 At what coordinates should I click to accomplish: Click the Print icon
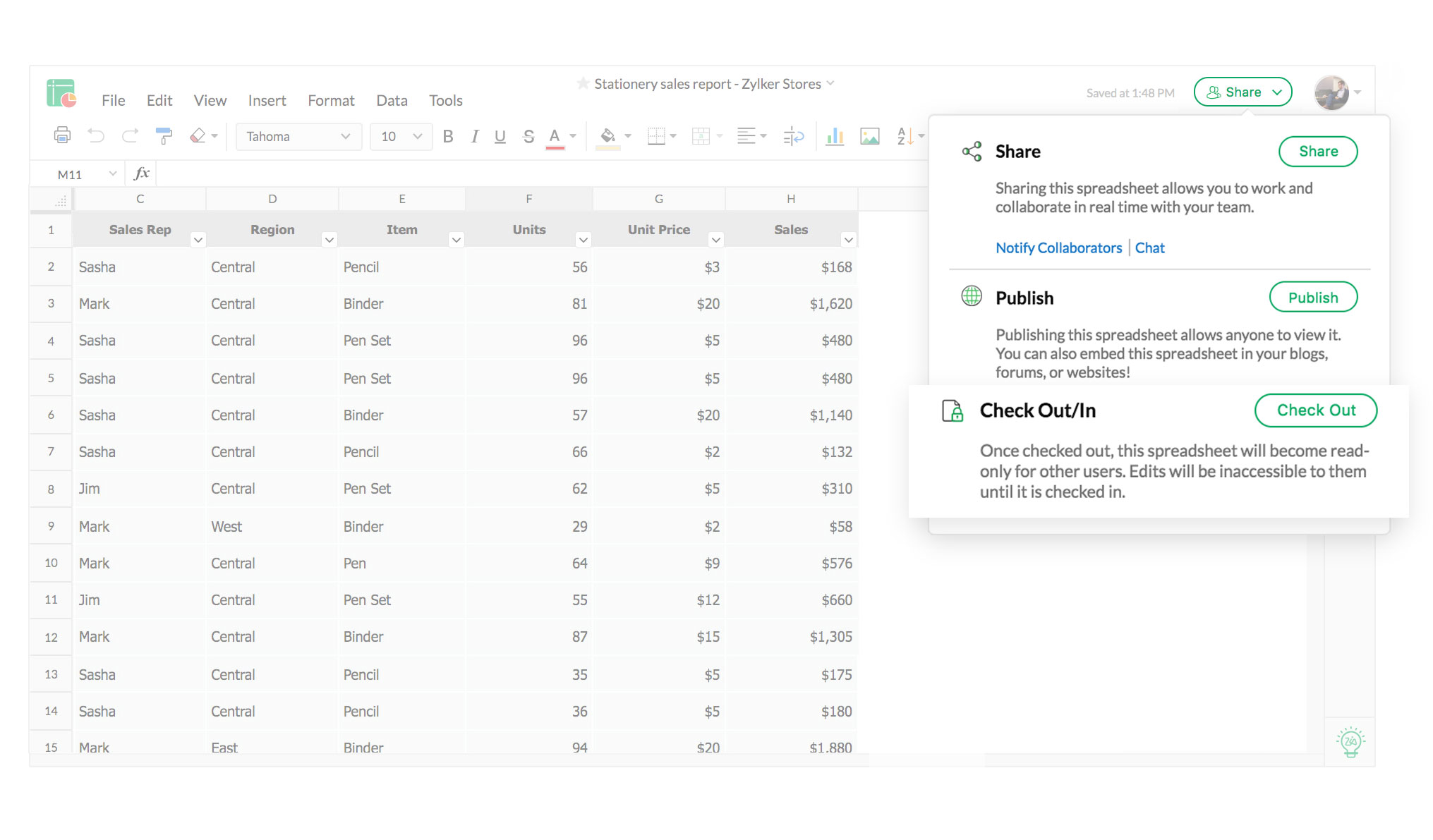point(62,135)
